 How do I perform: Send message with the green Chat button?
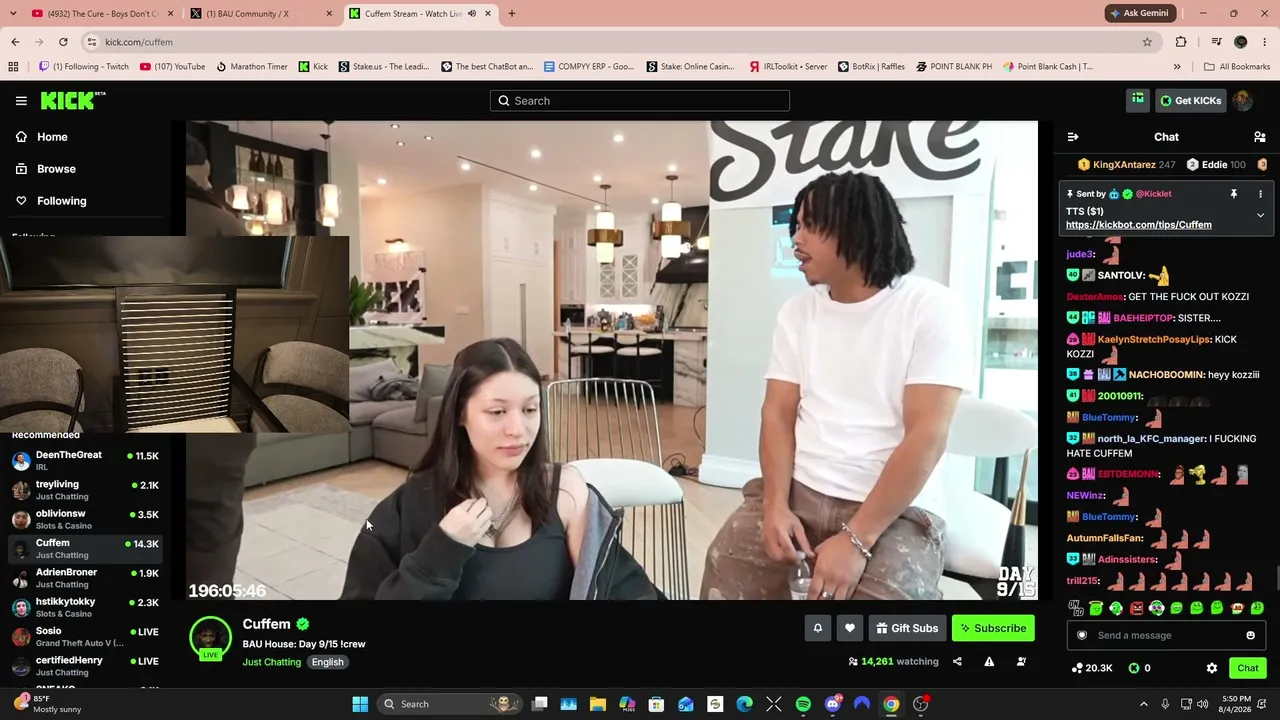(x=1248, y=668)
